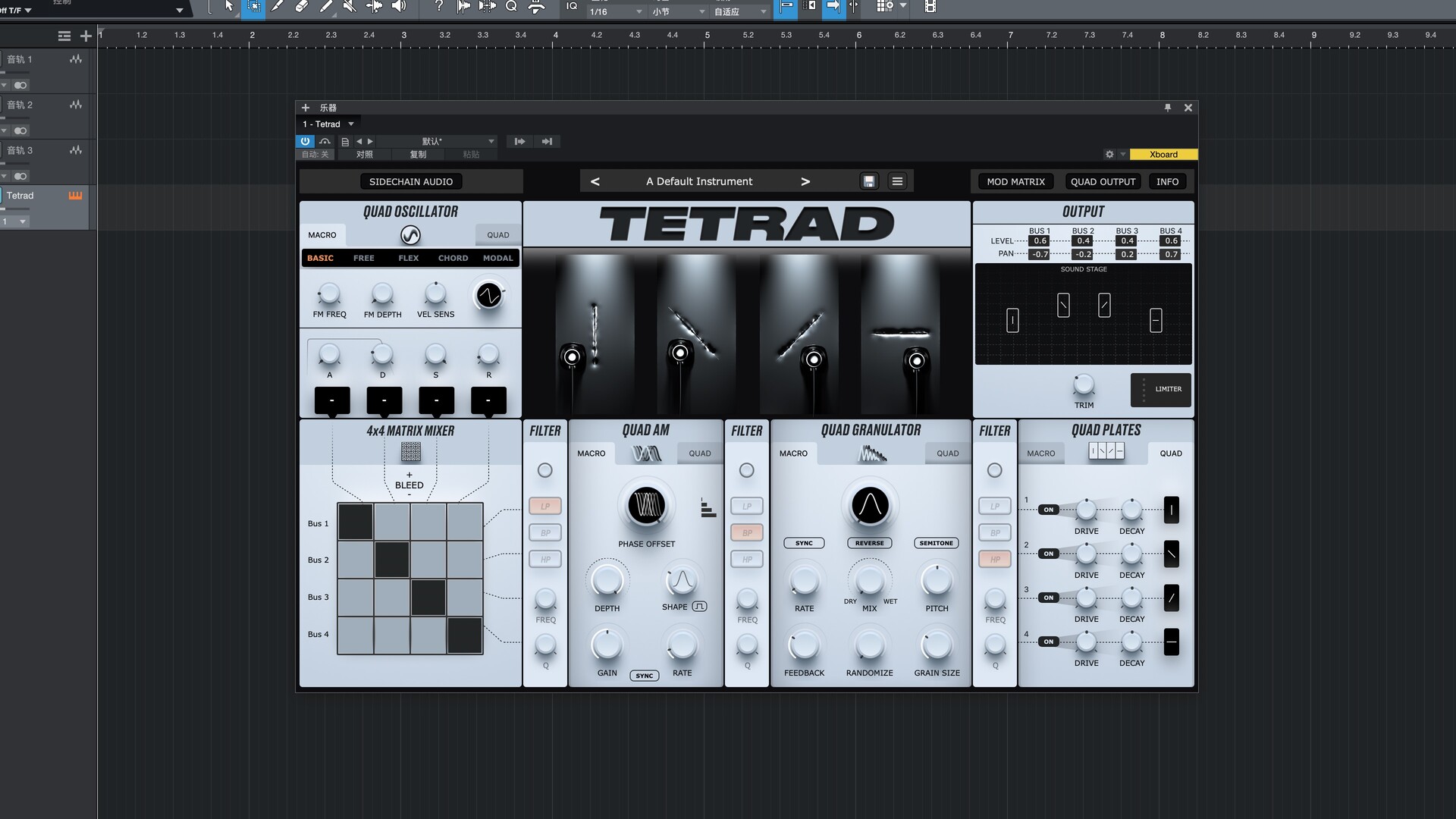Select the Eraser tool
The image size is (1456, 819).
click(301, 6)
